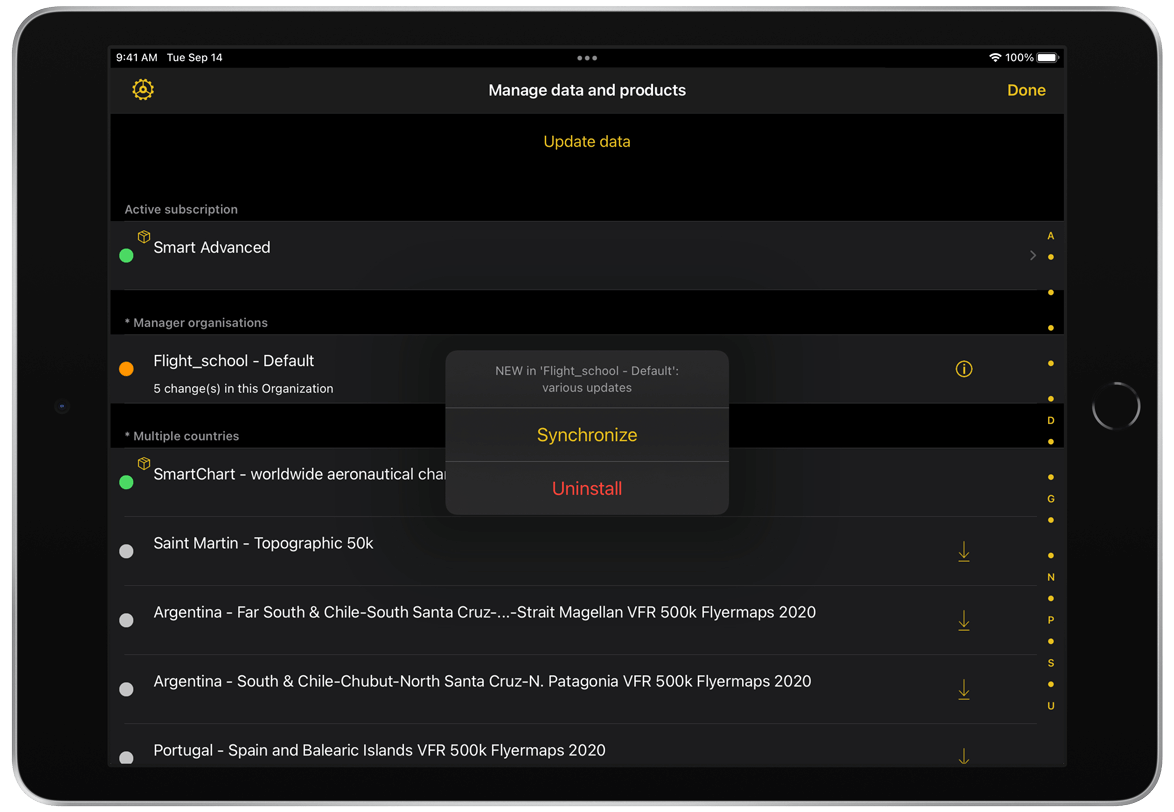Tap Done to close data manager
The image size is (1174, 812).
[1026, 91]
